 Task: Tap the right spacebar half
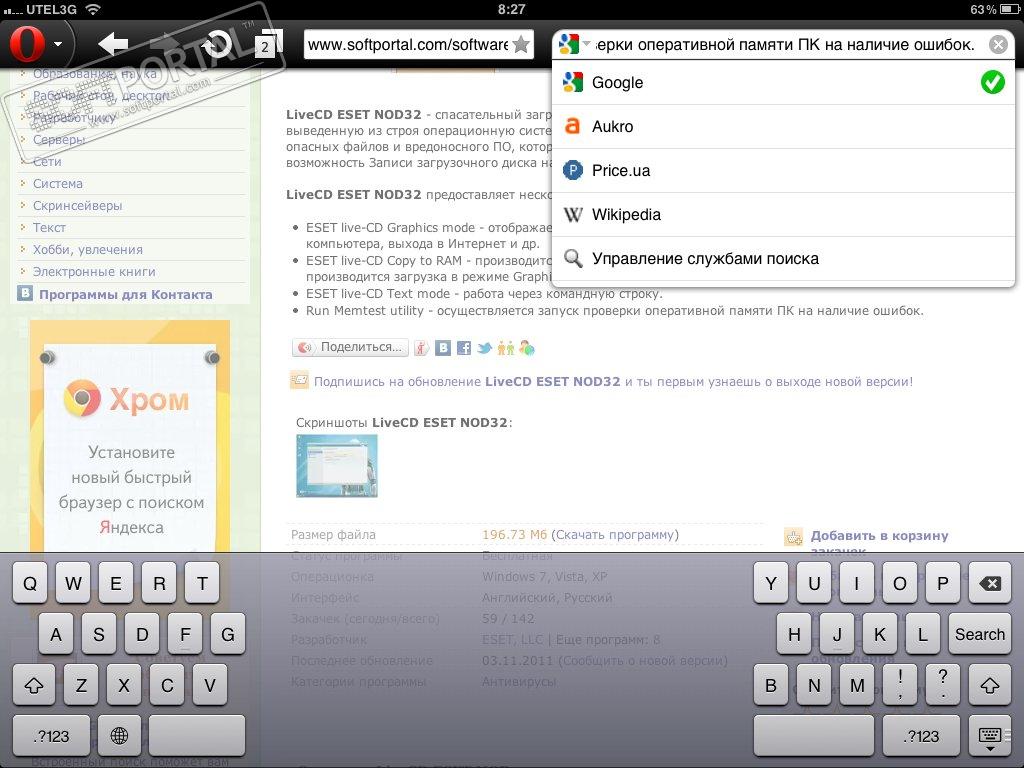coord(814,736)
